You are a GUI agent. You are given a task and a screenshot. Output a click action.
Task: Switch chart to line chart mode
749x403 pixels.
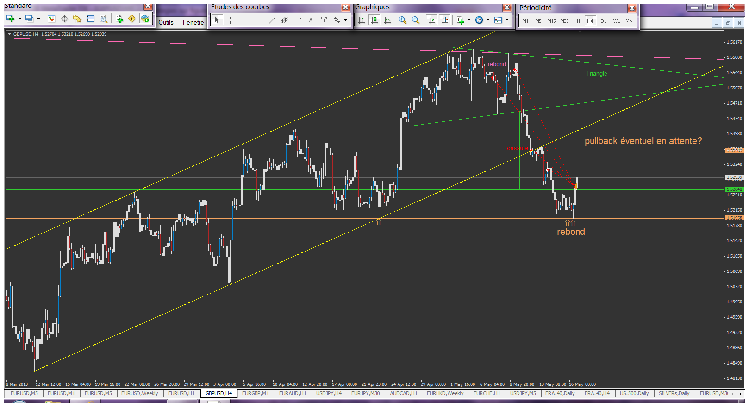387,20
